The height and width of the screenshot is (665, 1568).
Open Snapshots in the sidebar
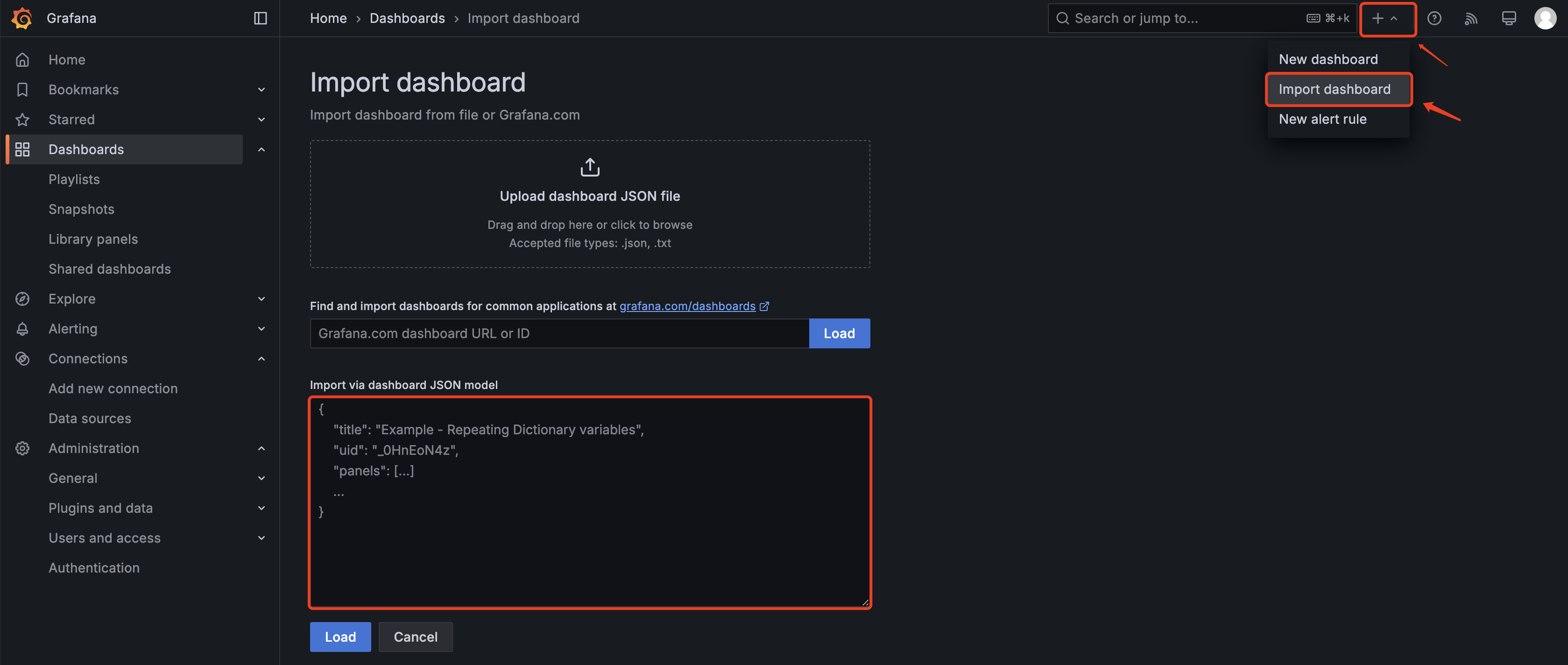point(82,209)
